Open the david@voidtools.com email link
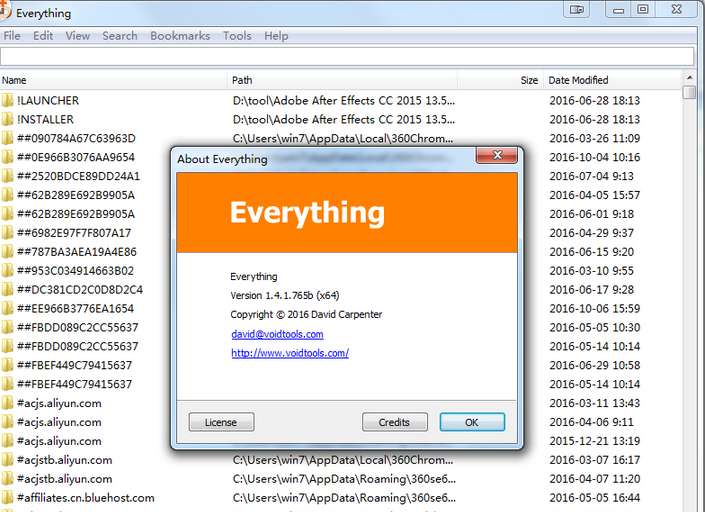This screenshot has width=705, height=512. click(277, 334)
